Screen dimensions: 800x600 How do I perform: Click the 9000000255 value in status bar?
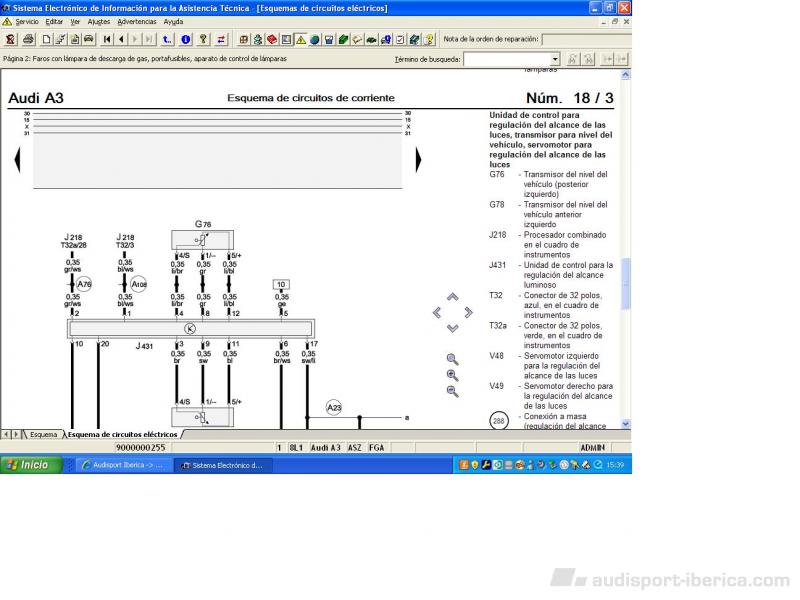(x=141, y=447)
